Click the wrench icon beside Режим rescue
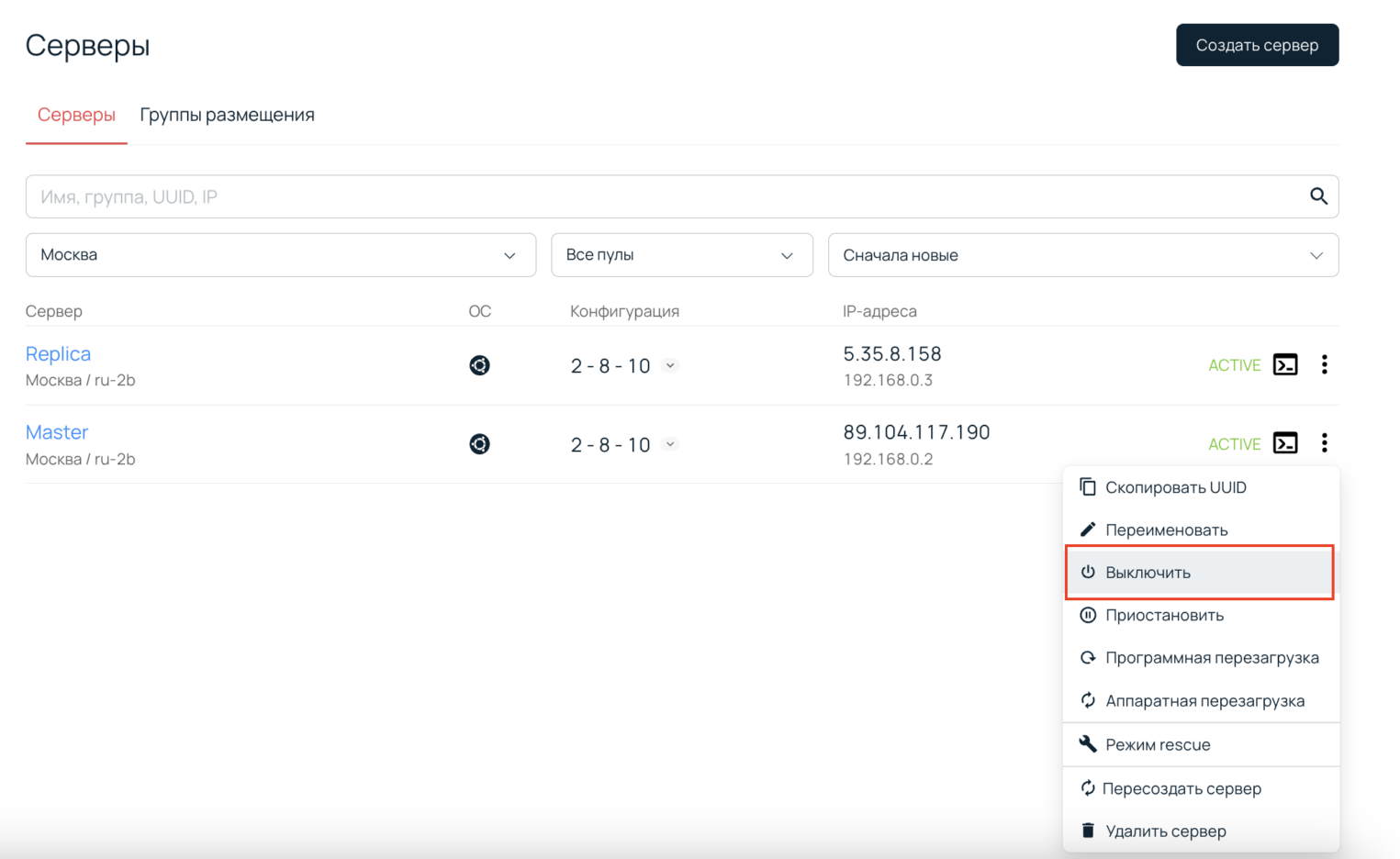The image size is (1400, 859). (x=1088, y=743)
